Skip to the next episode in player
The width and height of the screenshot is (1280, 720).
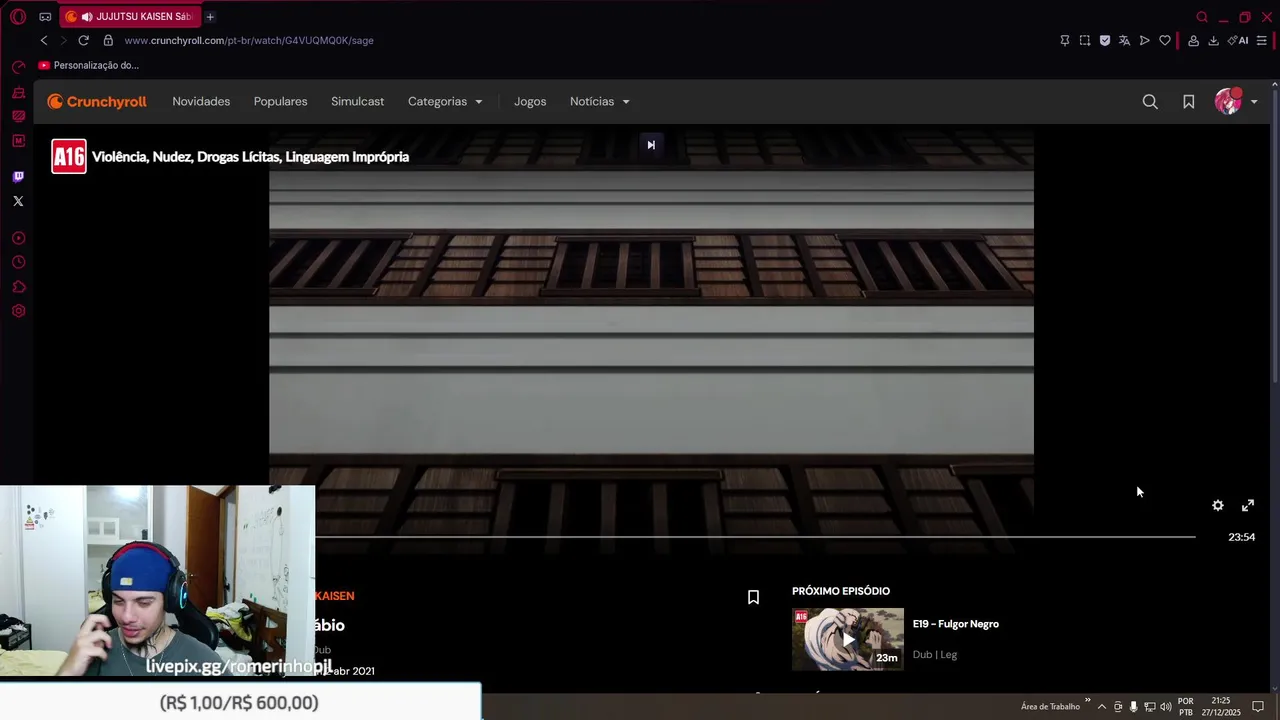click(x=651, y=145)
